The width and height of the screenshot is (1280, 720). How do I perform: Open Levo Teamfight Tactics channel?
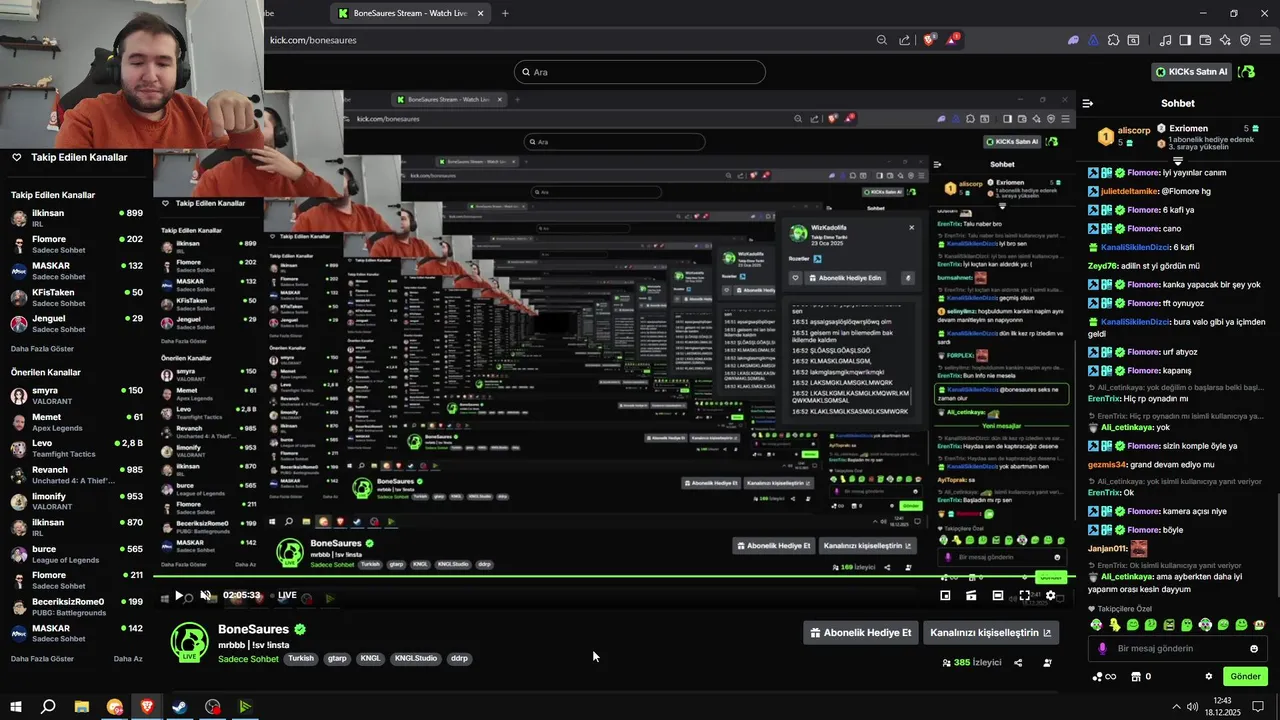click(77, 448)
